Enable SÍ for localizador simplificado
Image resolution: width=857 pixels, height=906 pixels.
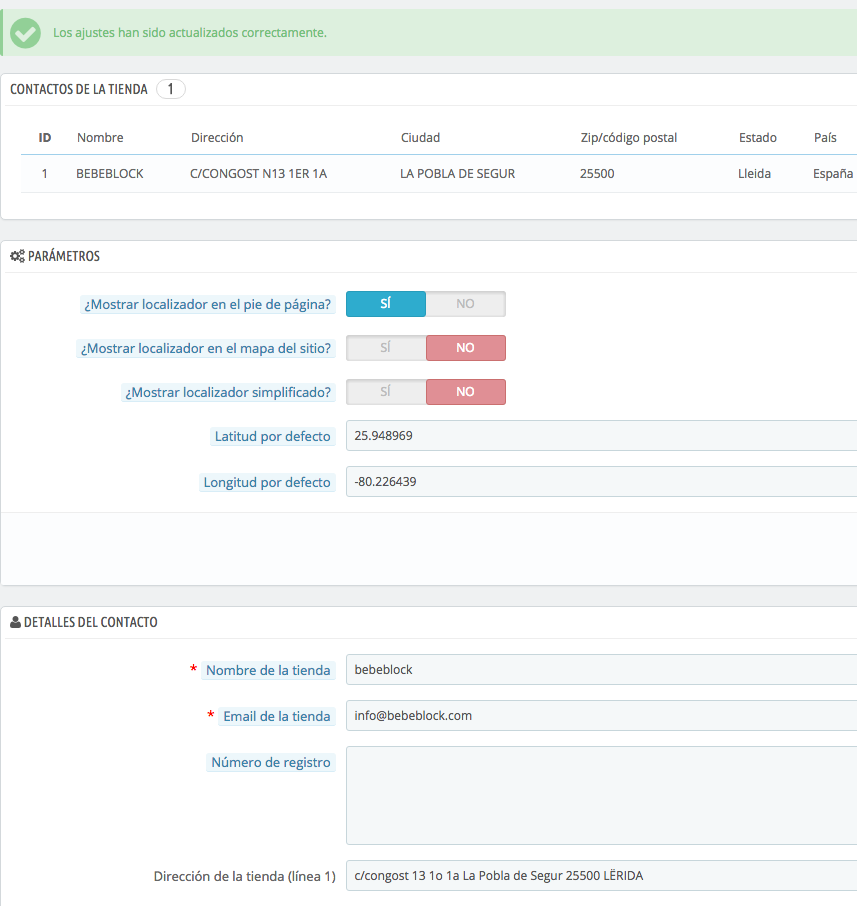point(386,392)
